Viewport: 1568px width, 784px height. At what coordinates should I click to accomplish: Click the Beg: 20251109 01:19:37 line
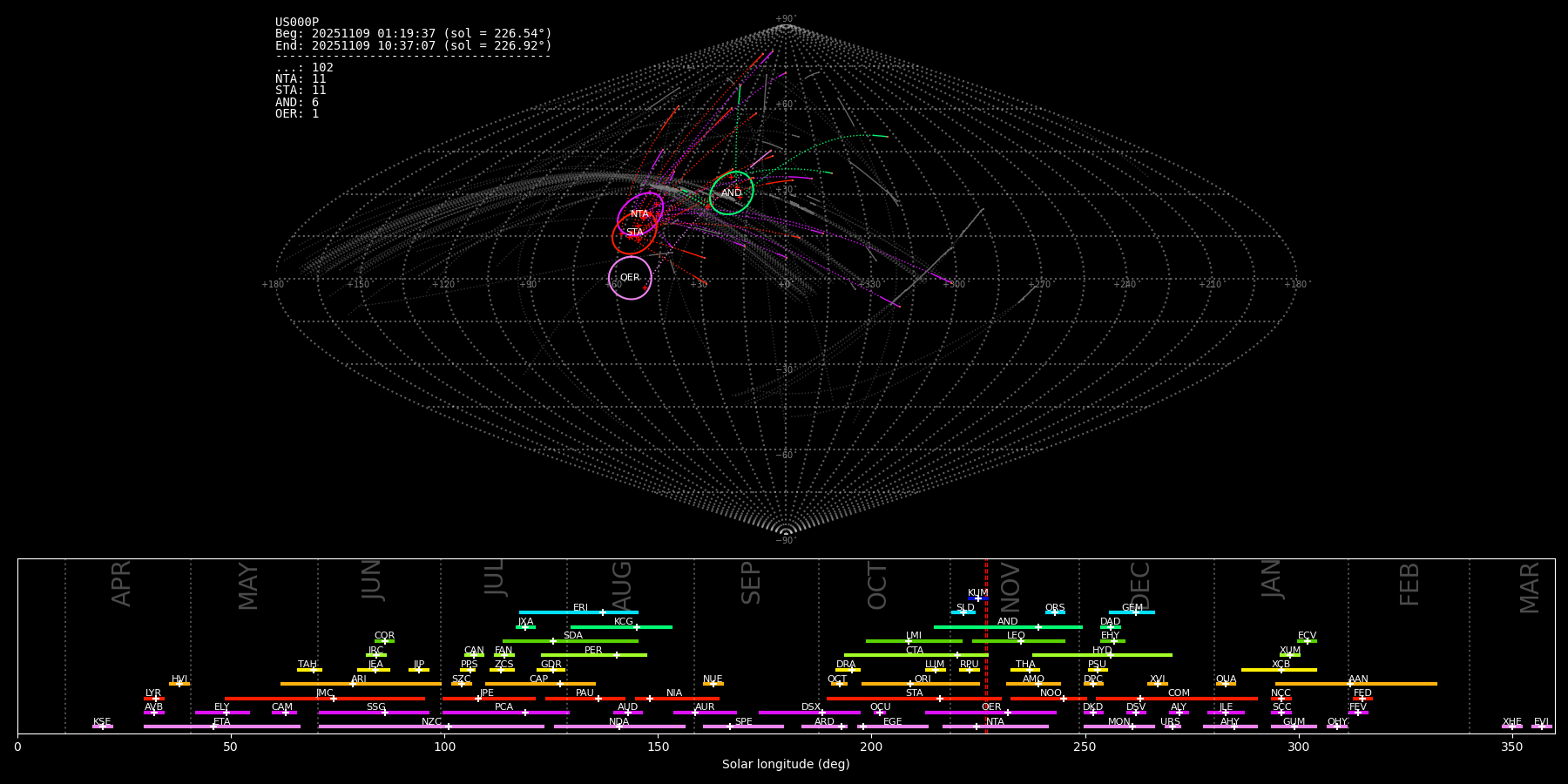[414, 34]
